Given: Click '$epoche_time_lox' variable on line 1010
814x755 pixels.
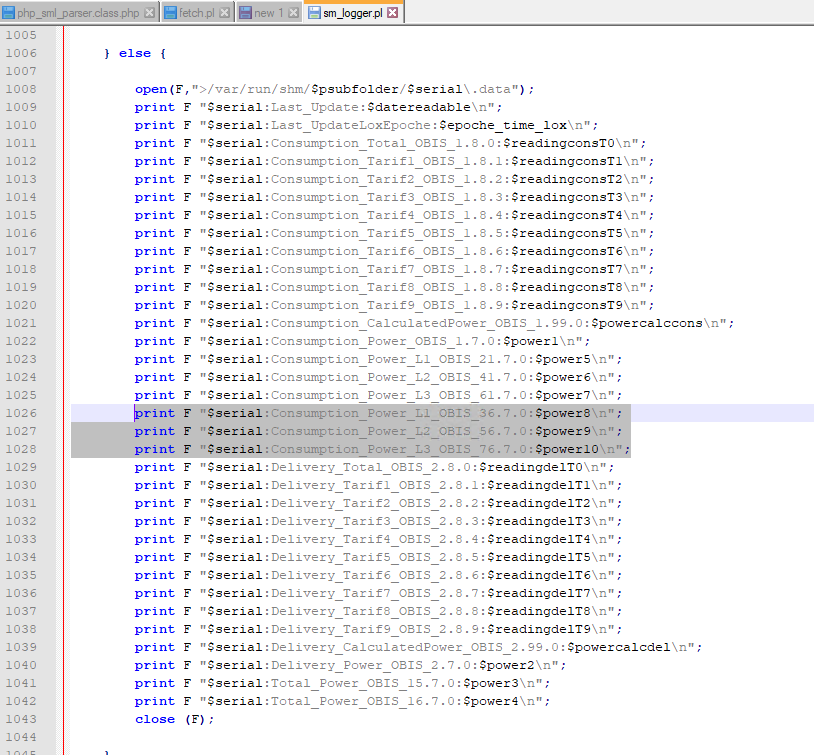Looking at the screenshot, I should [503, 126].
